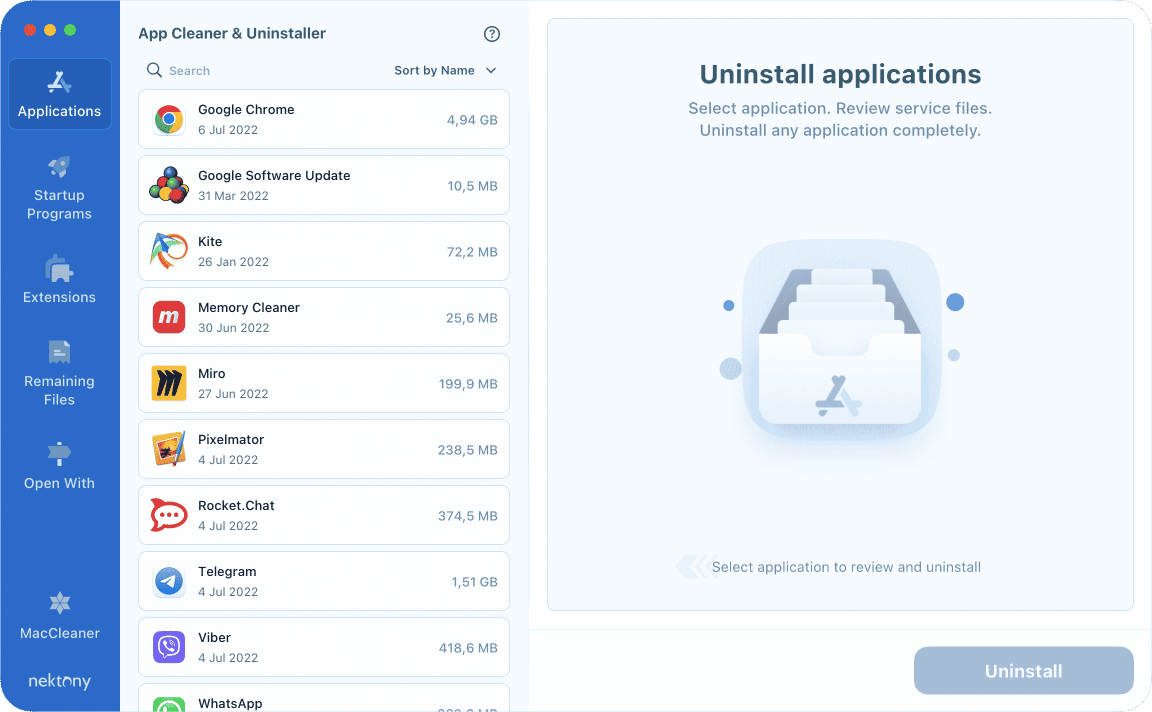1152x712 pixels.
Task: Click the 30 Jun 2022 date
Action: point(234,328)
